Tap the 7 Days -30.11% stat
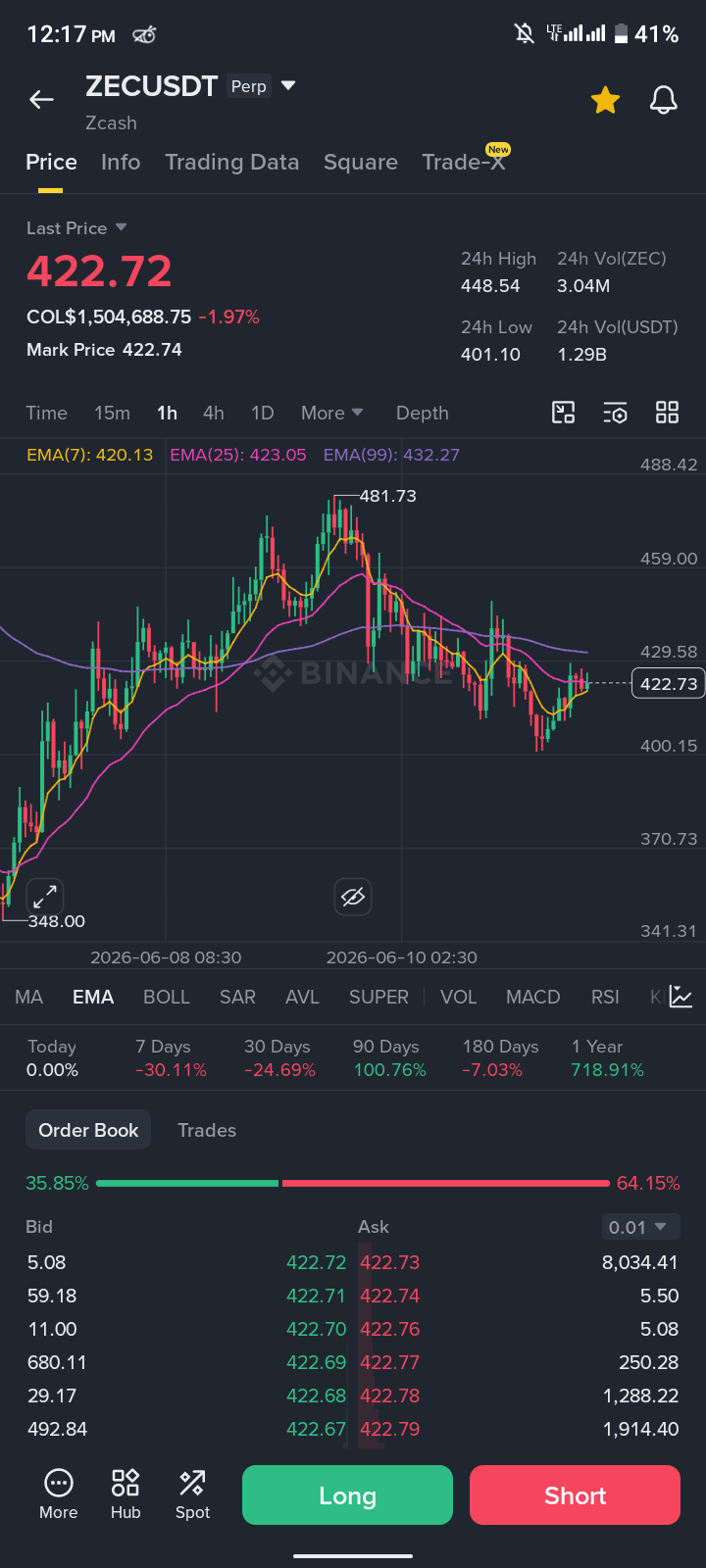 [x=172, y=1058]
